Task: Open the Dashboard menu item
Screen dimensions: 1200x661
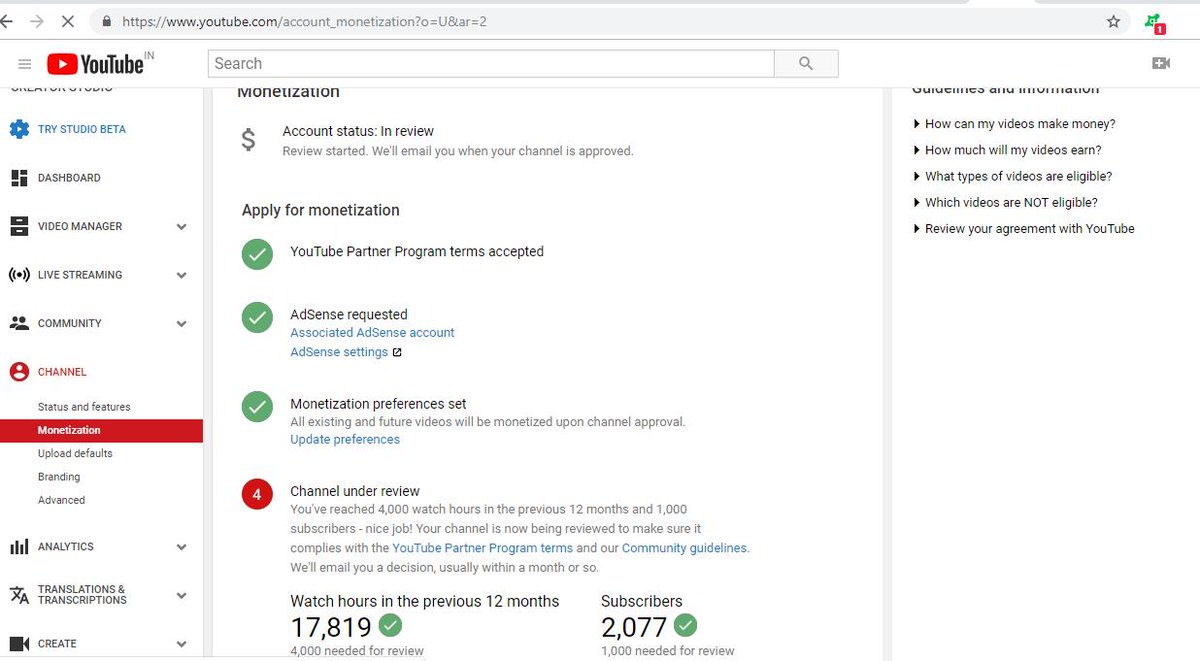Action: coord(69,178)
